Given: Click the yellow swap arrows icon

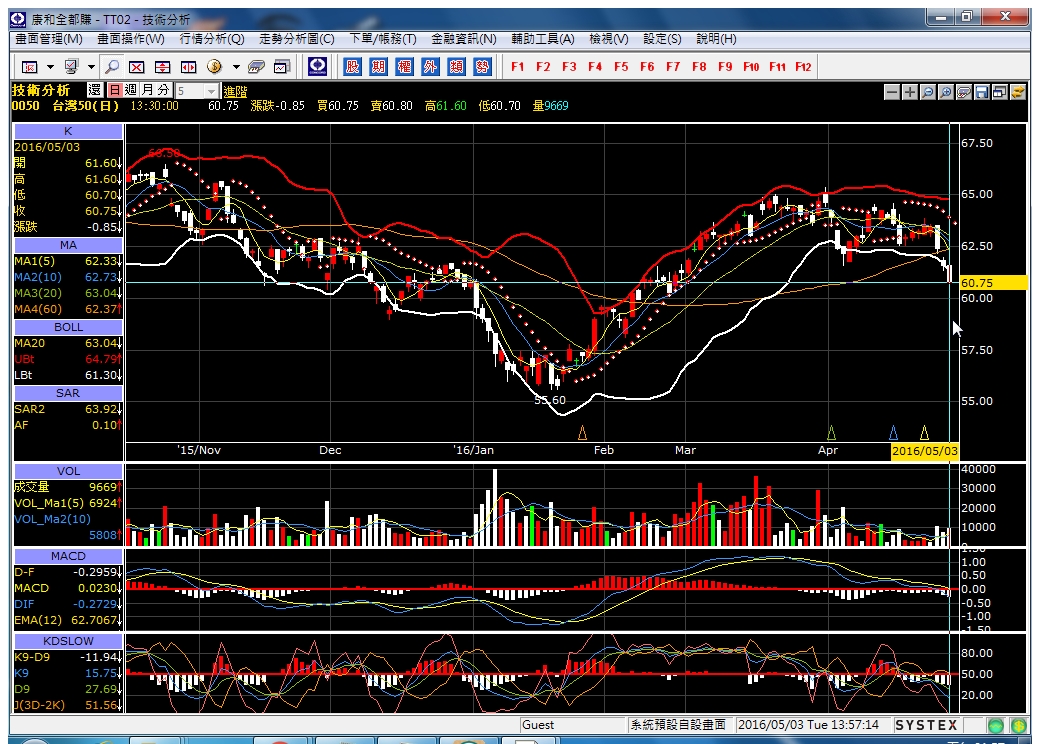Looking at the screenshot, I should [x=1017, y=92].
